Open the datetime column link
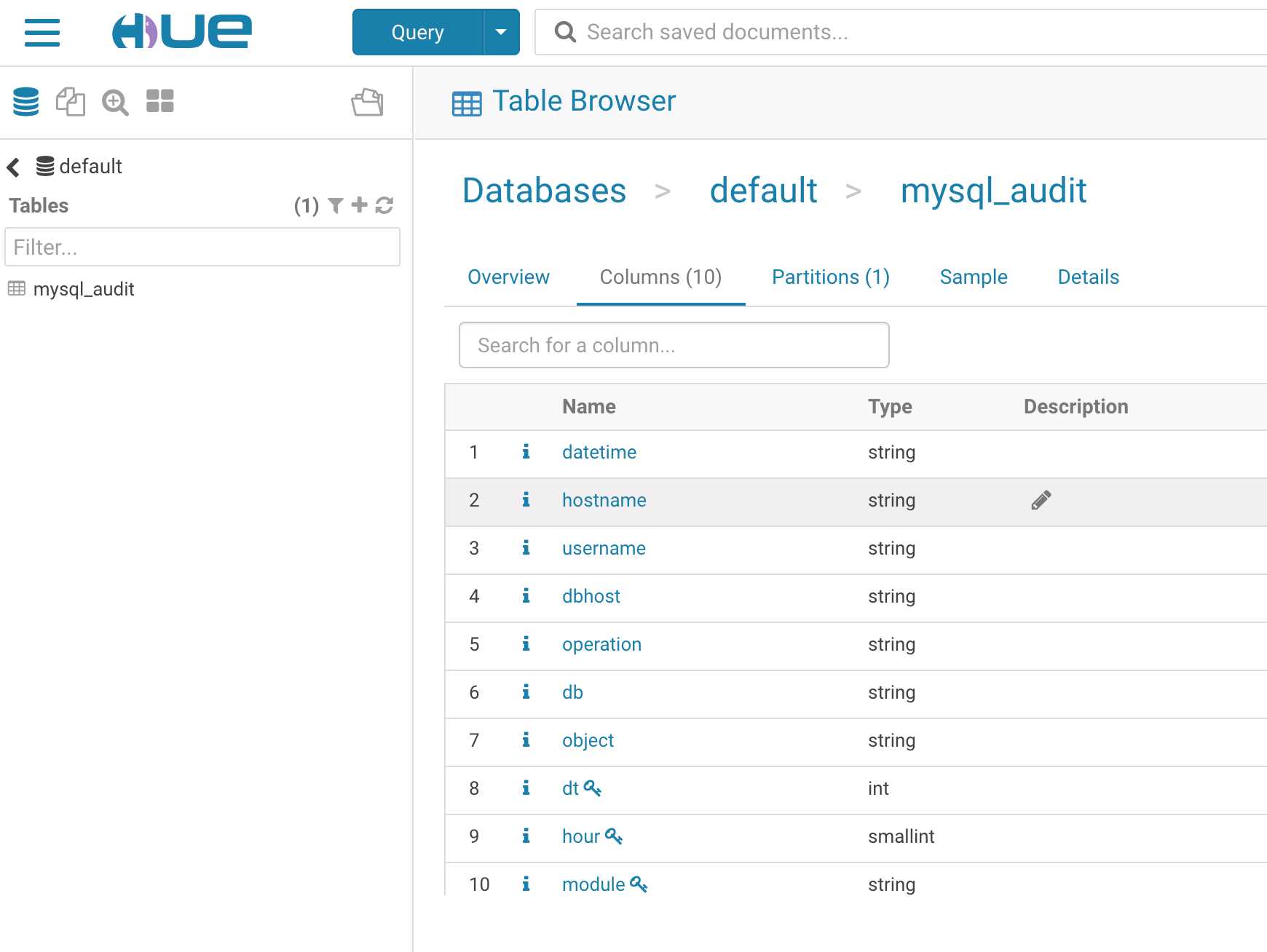The image size is (1267, 952). [x=599, y=453]
